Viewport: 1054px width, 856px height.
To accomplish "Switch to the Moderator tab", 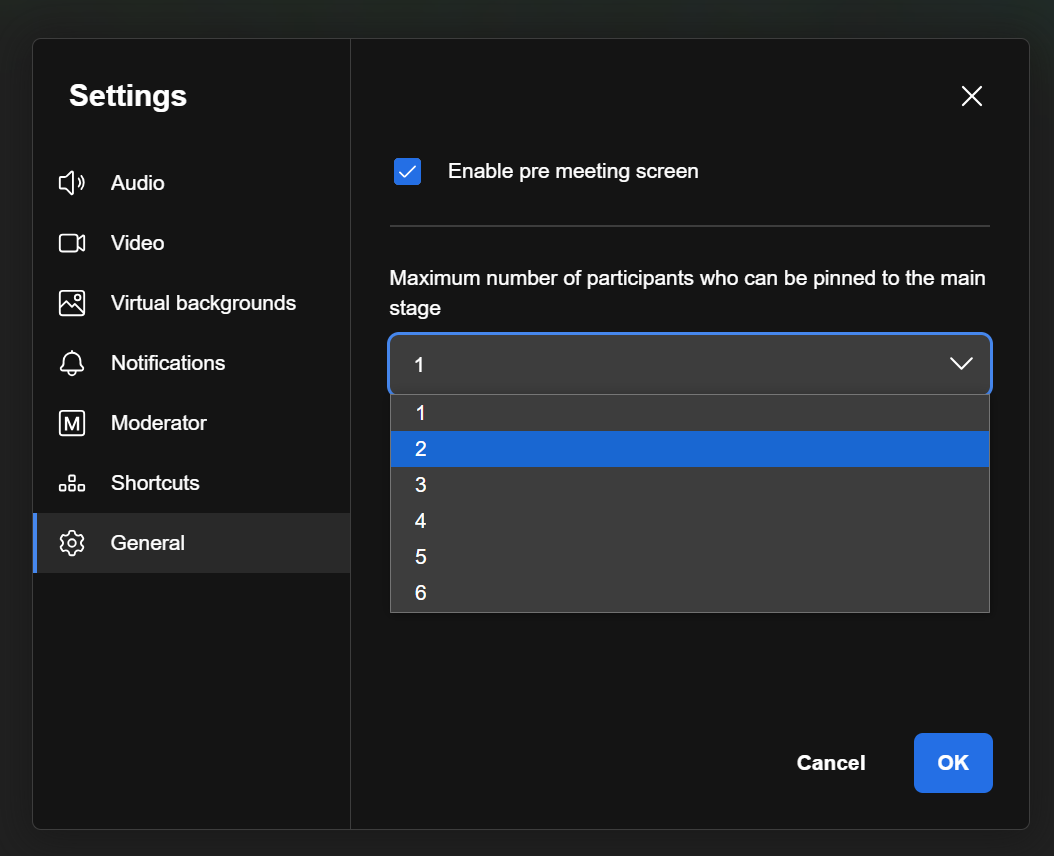I will (x=158, y=423).
